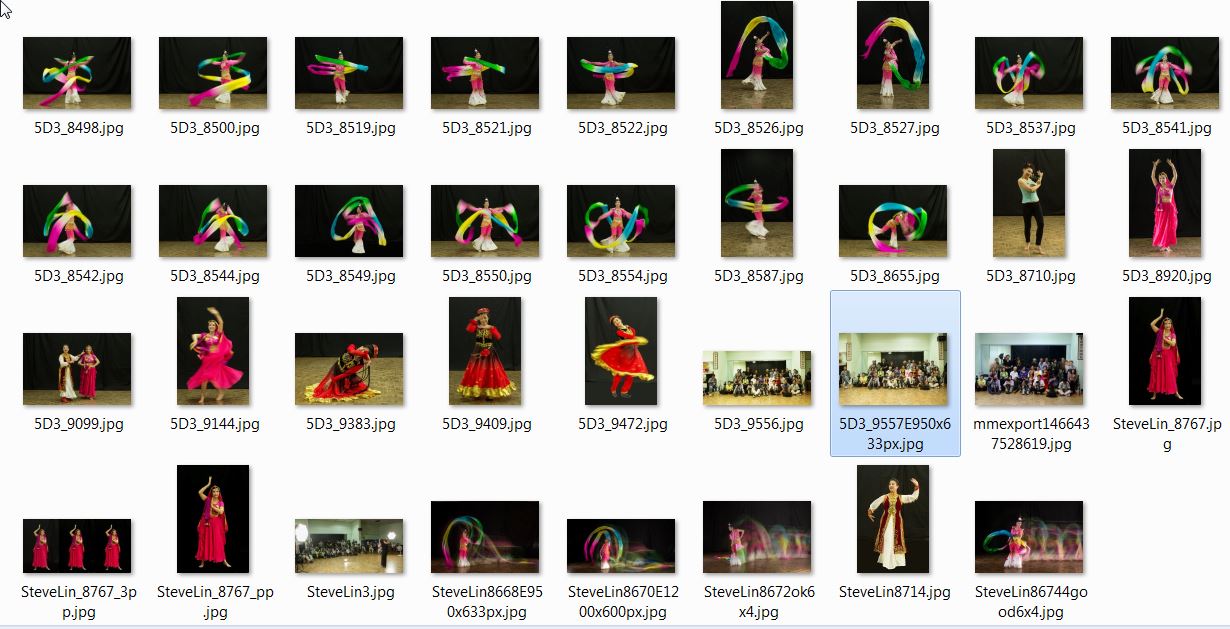
Task: Click the 5D3_8549.jpg file
Action: (x=349, y=222)
